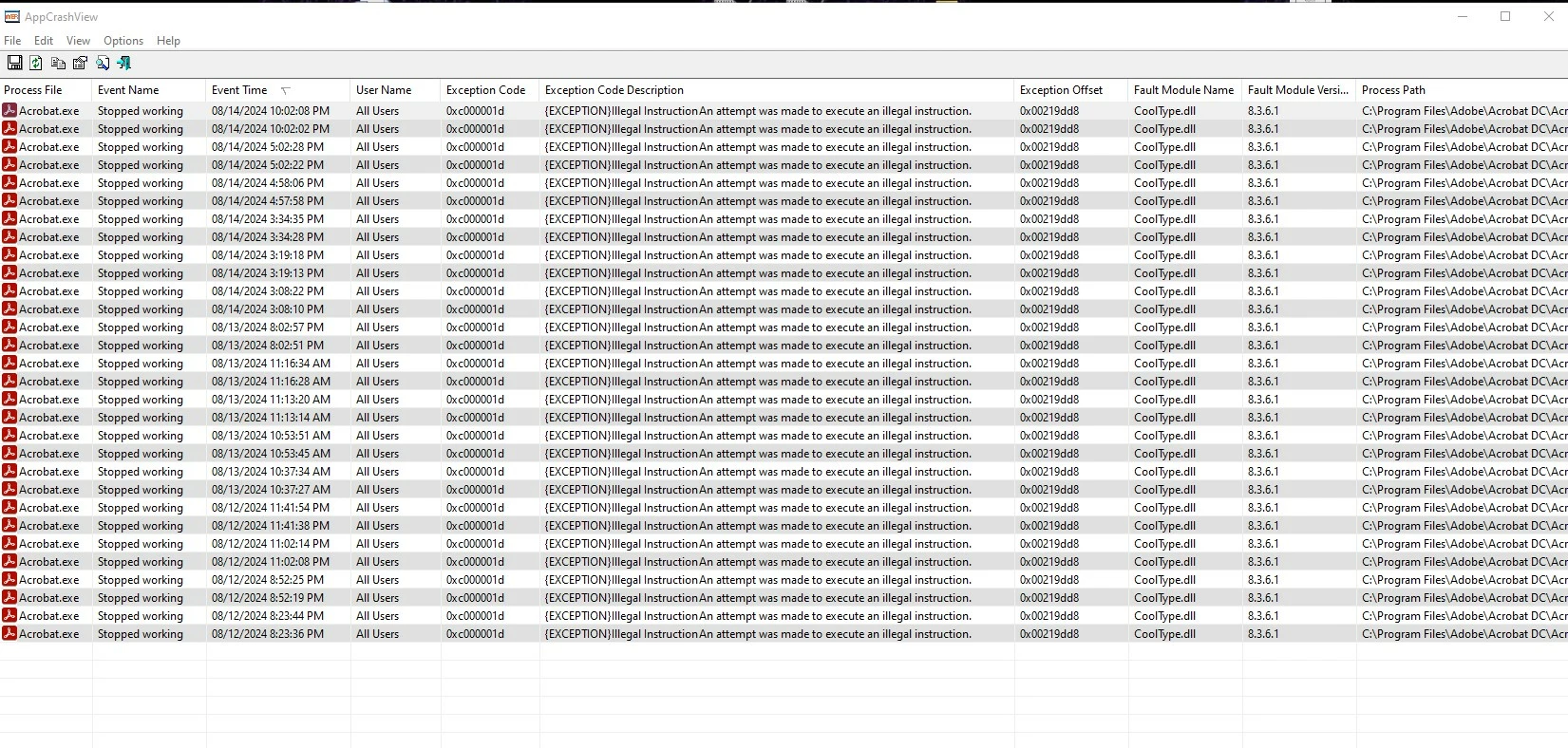This screenshot has width=1568, height=748.
Task: Click Acrobat icon in the 8:23:36 PM row
Action: click(x=9, y=633)
